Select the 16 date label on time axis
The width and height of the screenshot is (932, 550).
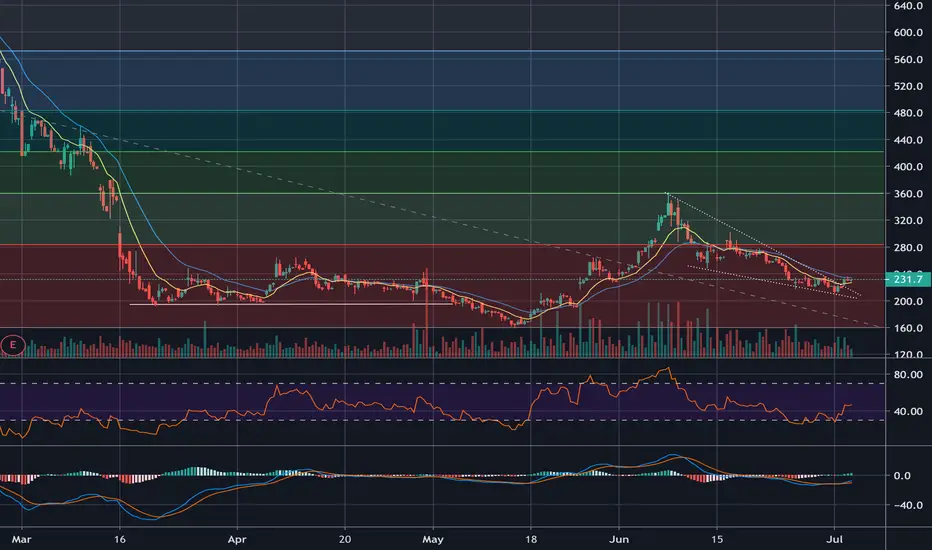120,540
